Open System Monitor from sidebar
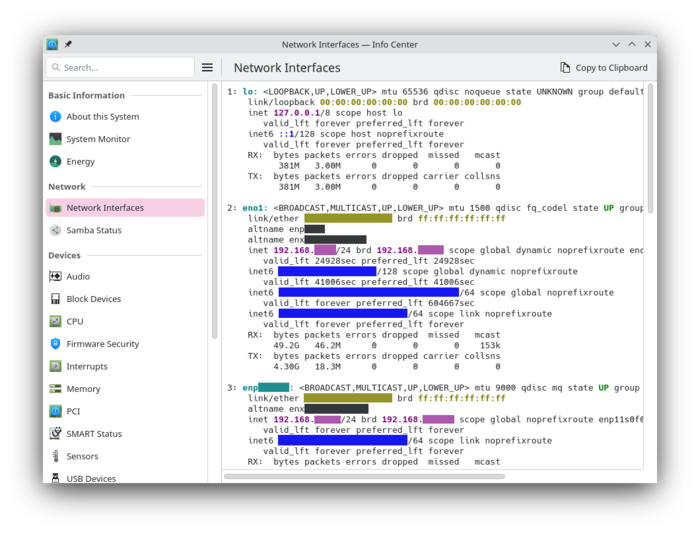Viewport: 700px width, 534px height. pos(98,139)
